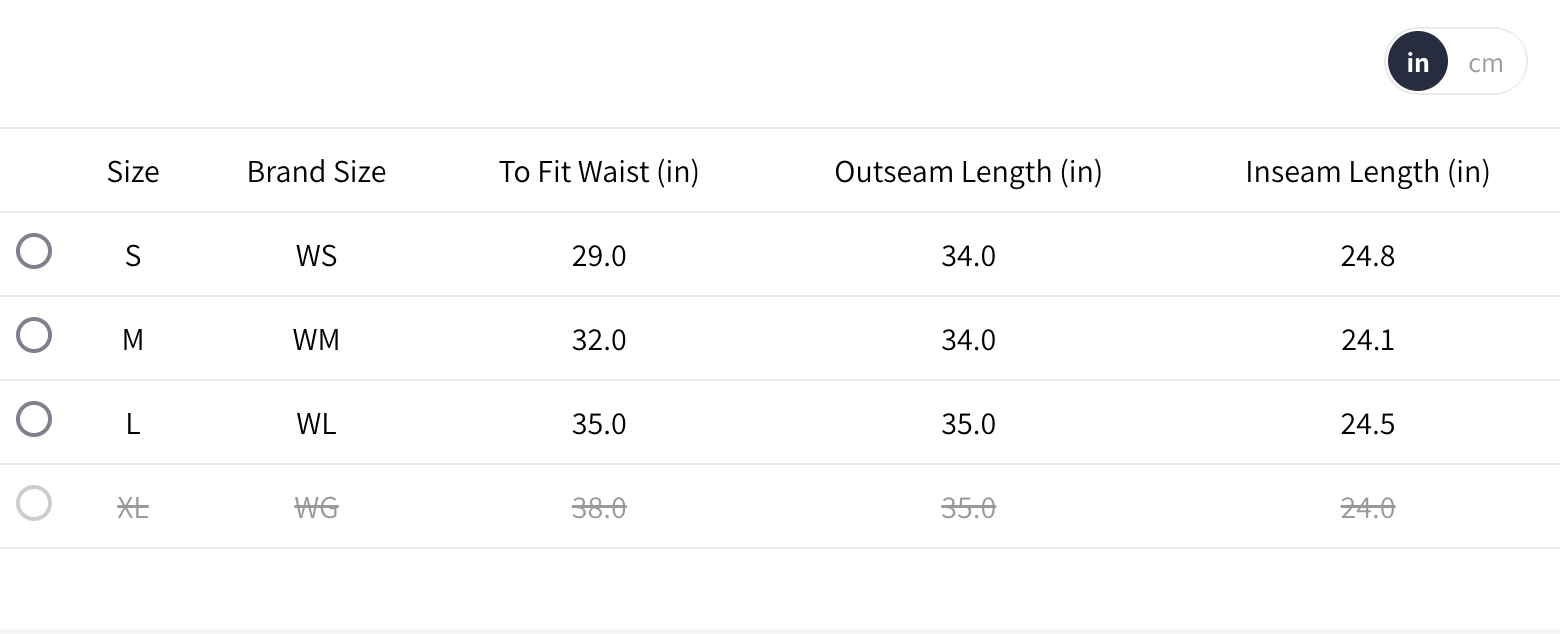Viewport: 1560px width, 634px height.
Task: Click the To Fit Waist header
Action: pos(599,172)
